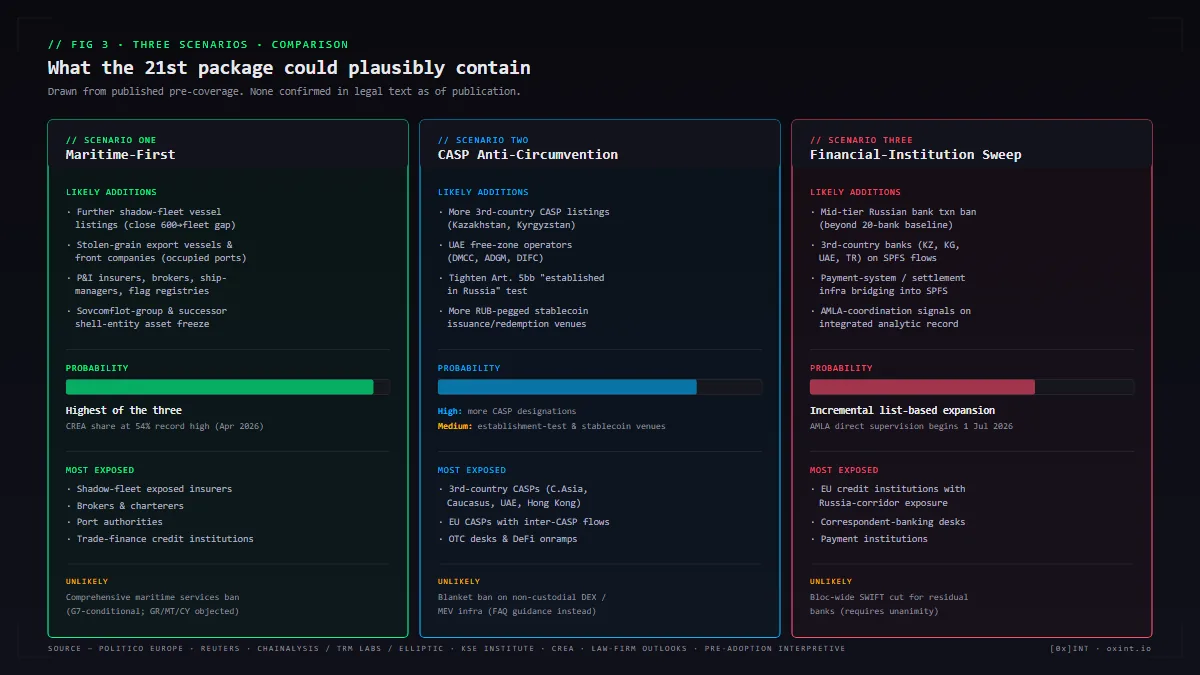Click 'Tighten Art. 5bb' bullet
Screen dimensions: 1200x675
tap(521, 284)
